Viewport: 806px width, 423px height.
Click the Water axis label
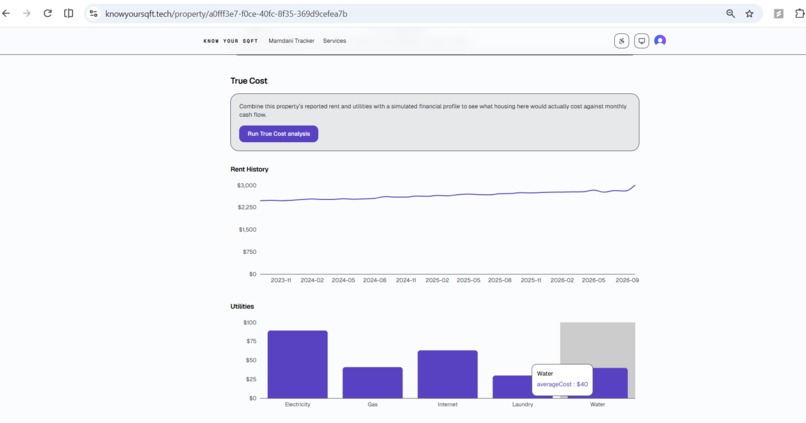pos(597,404)
